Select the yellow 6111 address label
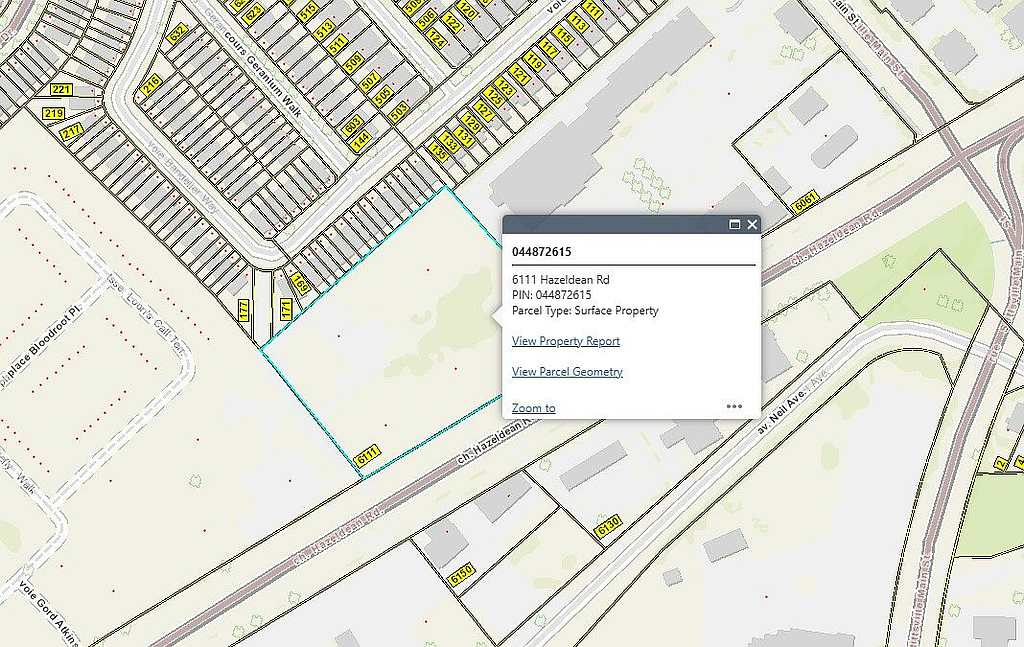Viewport: 1024px width, 647px height. [x=368, y=455]
